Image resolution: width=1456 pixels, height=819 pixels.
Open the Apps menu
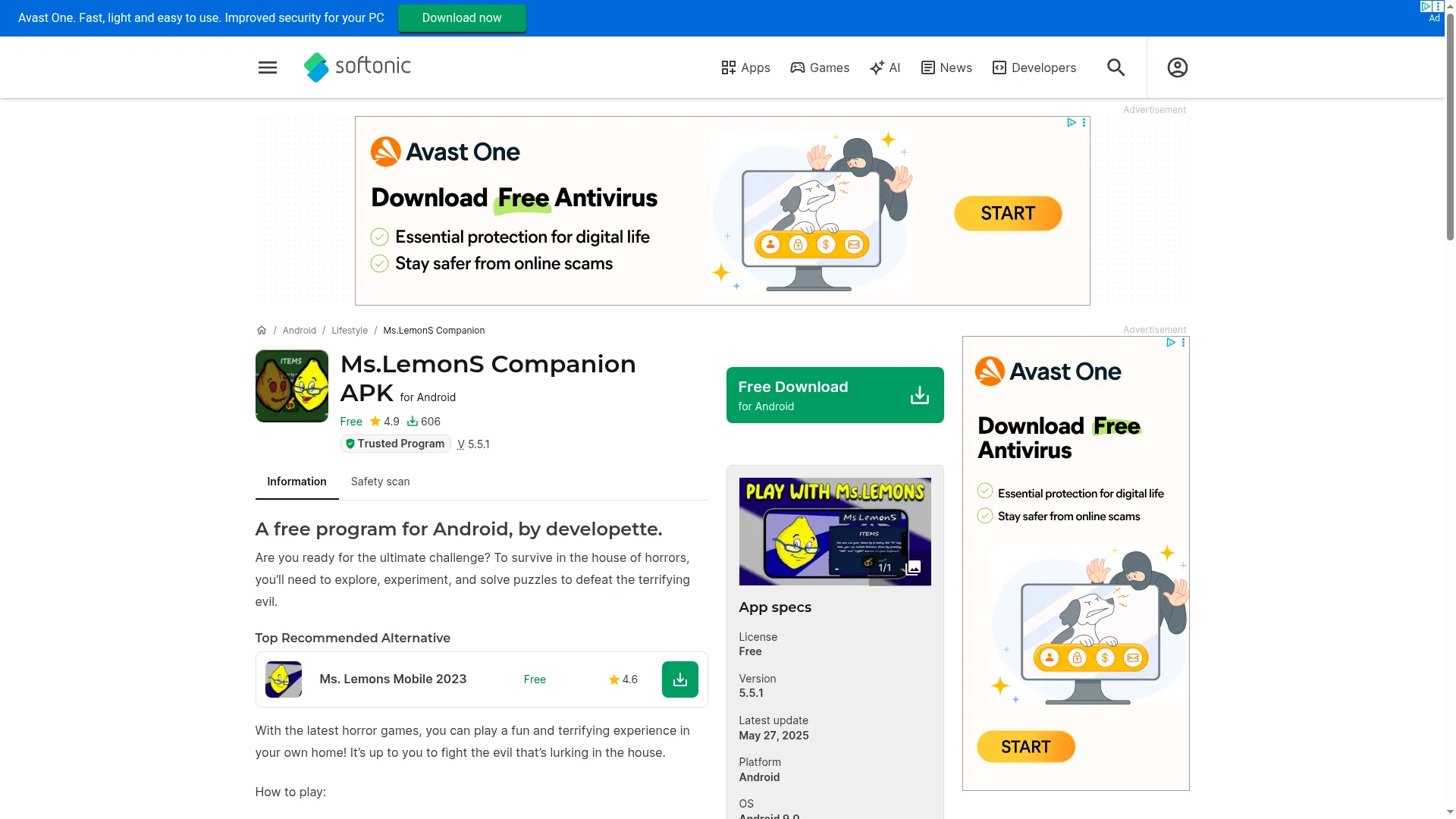point(745,67)
